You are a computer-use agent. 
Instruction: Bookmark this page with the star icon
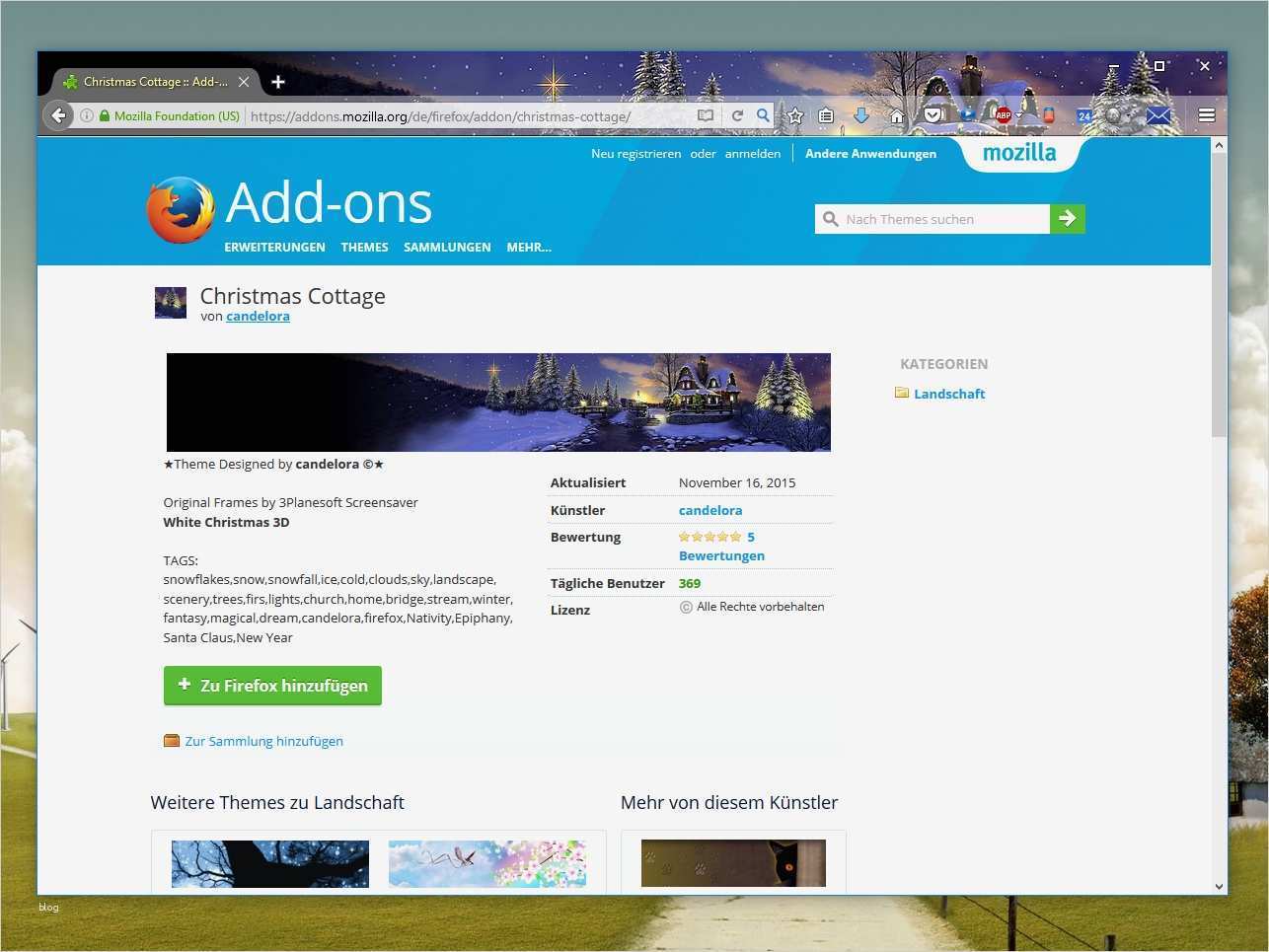coord(795,115)
